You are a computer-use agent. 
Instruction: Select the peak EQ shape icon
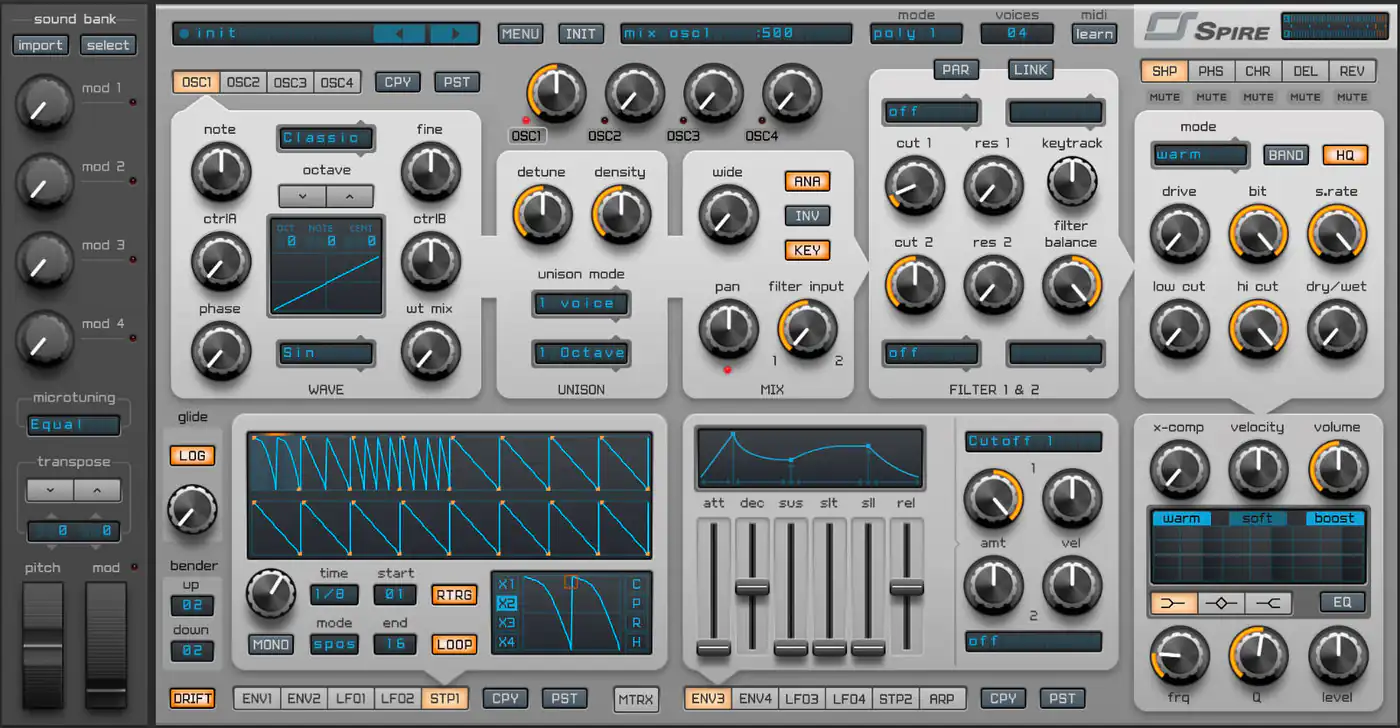point(1221,603)
